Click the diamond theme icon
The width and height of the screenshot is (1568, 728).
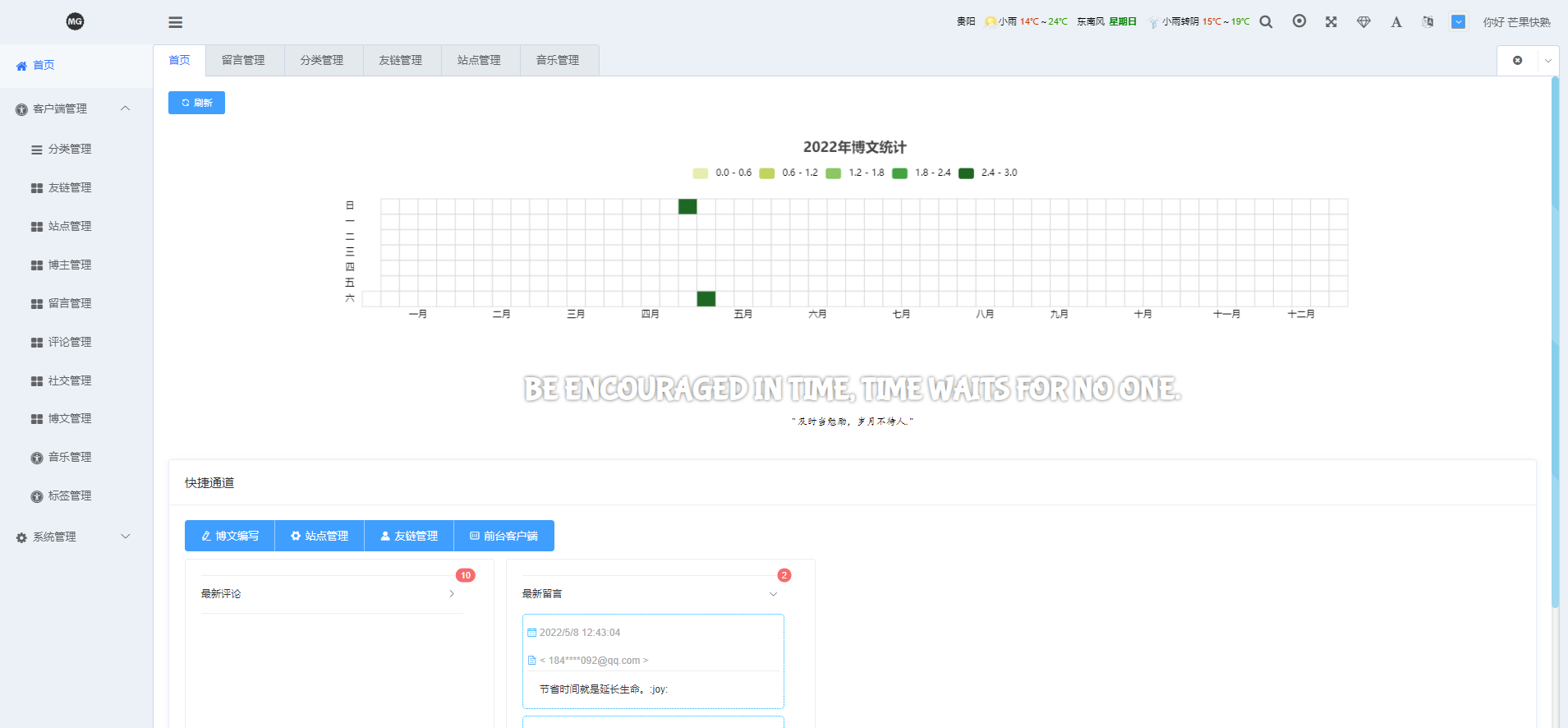pyautogui.click(x=1363, y=22)
